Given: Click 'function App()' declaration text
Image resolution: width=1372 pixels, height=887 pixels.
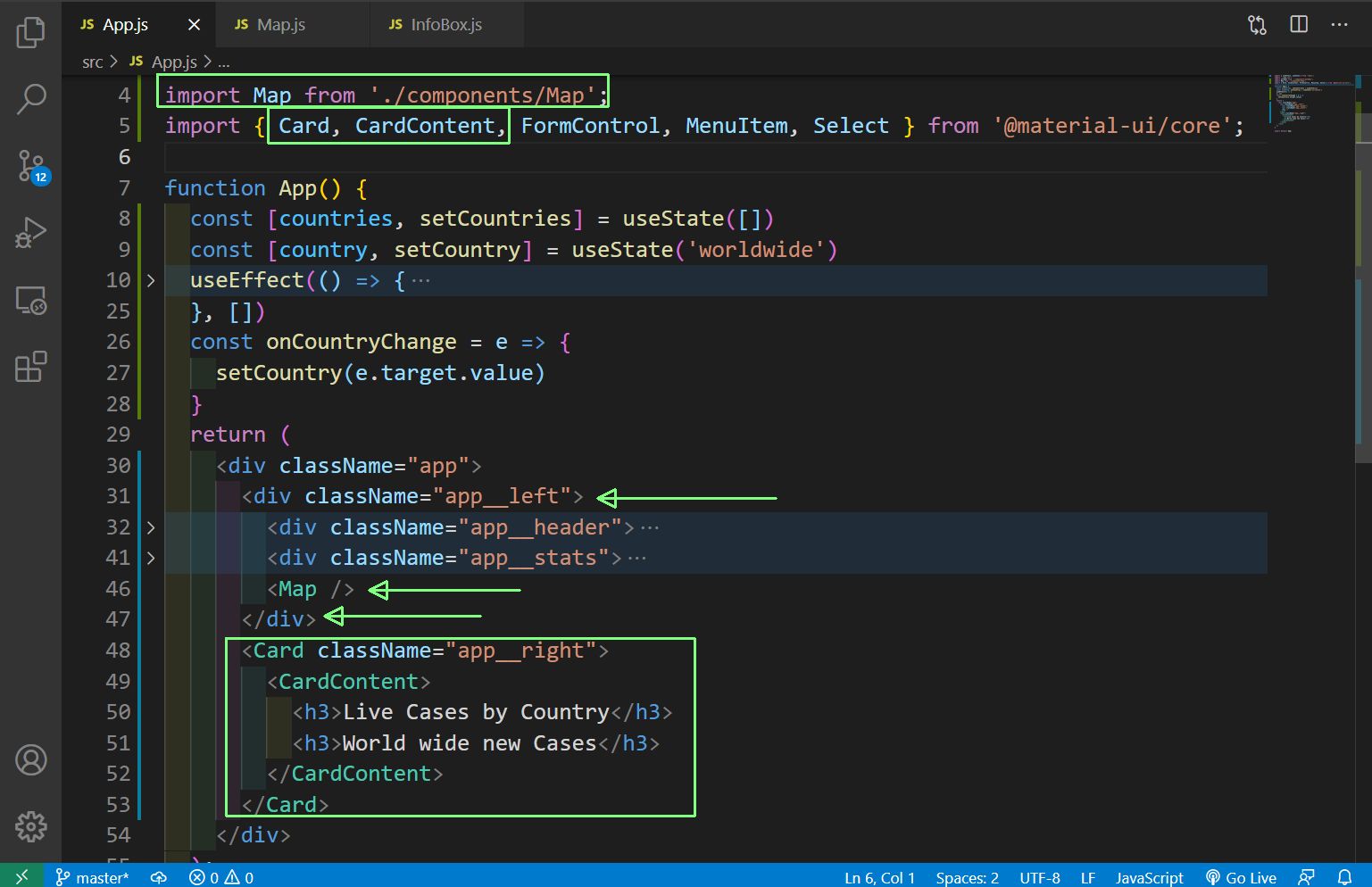Looking at the screenshot, I should coord(254,188).
